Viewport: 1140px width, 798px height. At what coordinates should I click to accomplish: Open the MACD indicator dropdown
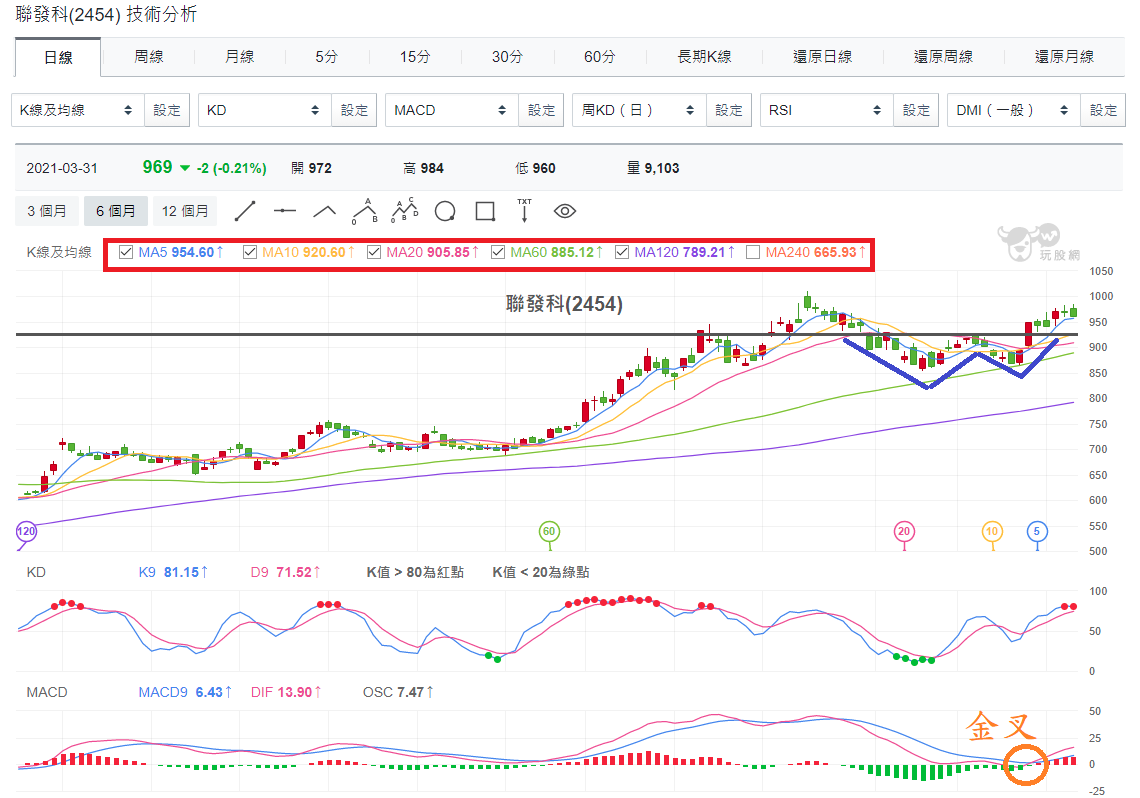pyautogui.click(x=451, y=110)
